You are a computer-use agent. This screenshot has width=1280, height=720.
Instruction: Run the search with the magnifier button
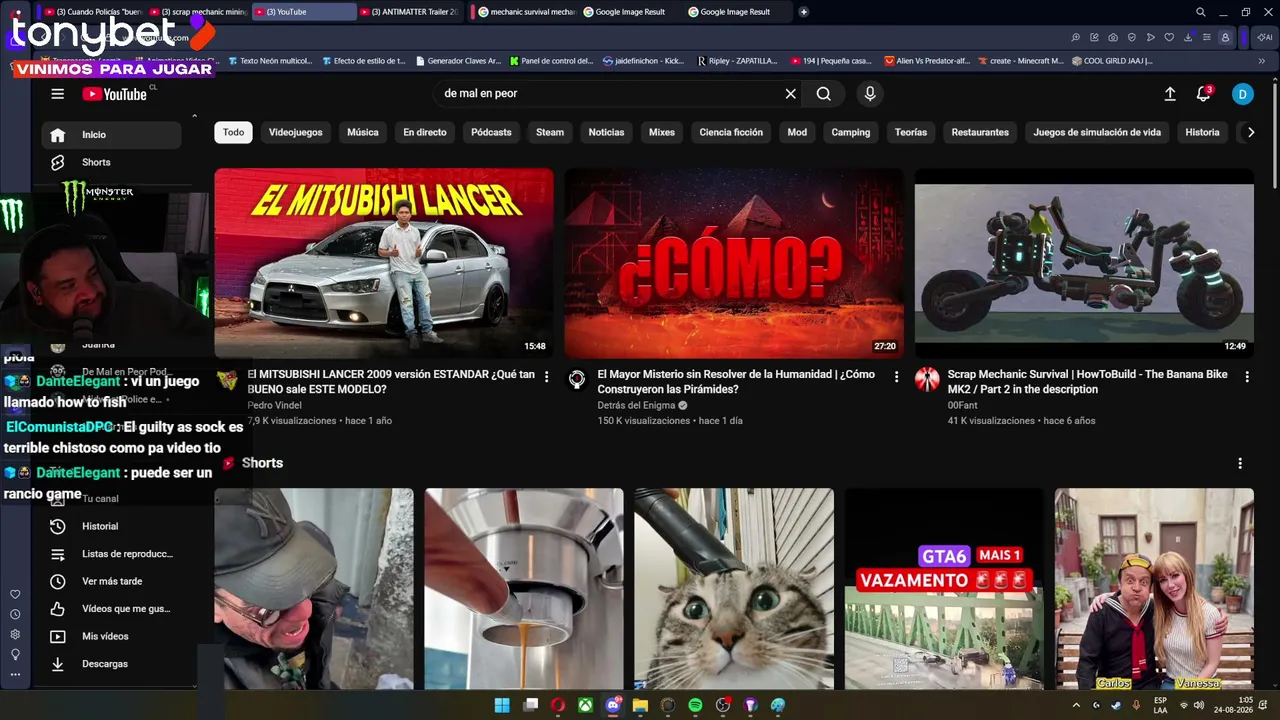coord(823,94)
